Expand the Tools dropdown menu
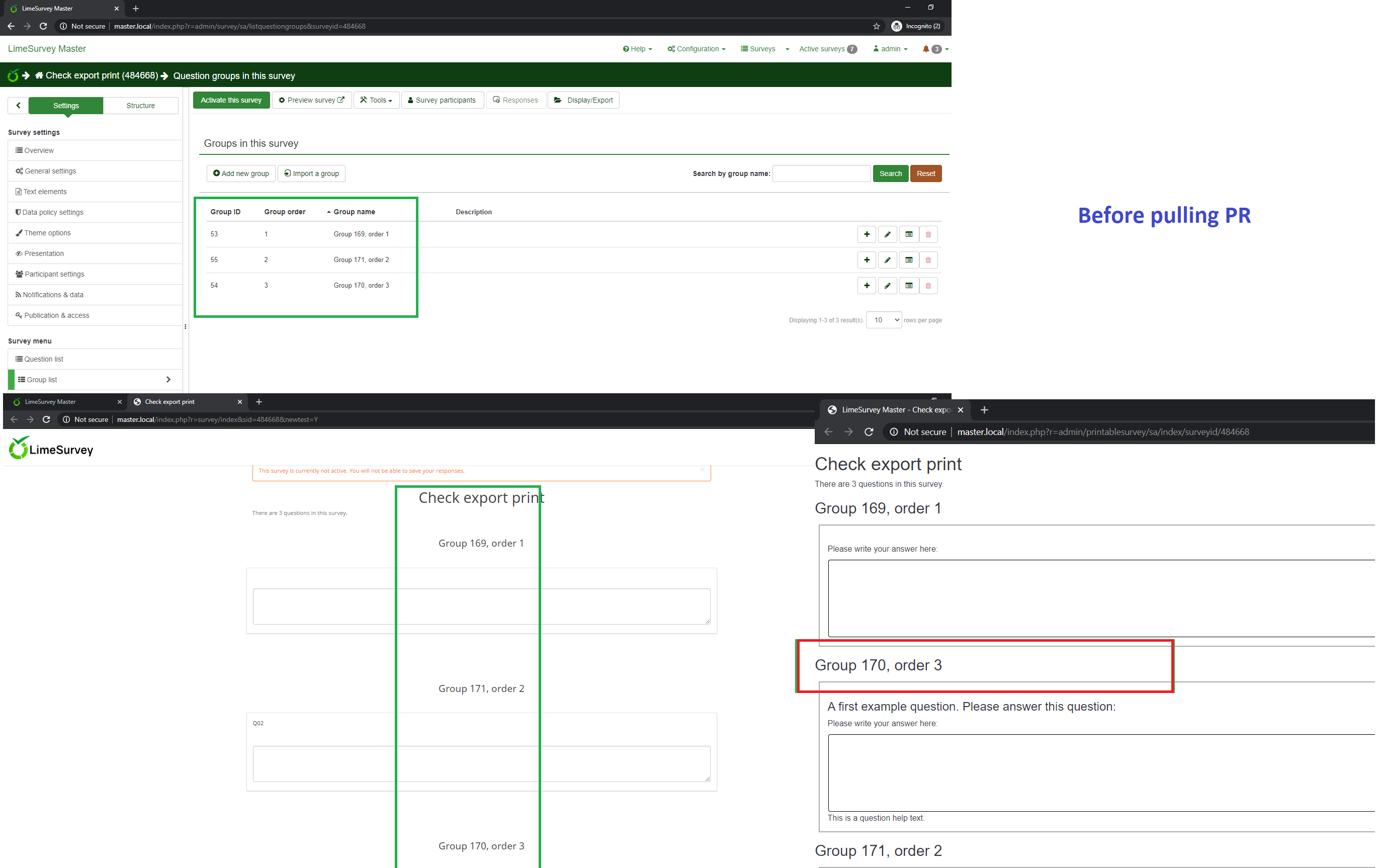This screenshot has height=868, width=1379. 376,100
